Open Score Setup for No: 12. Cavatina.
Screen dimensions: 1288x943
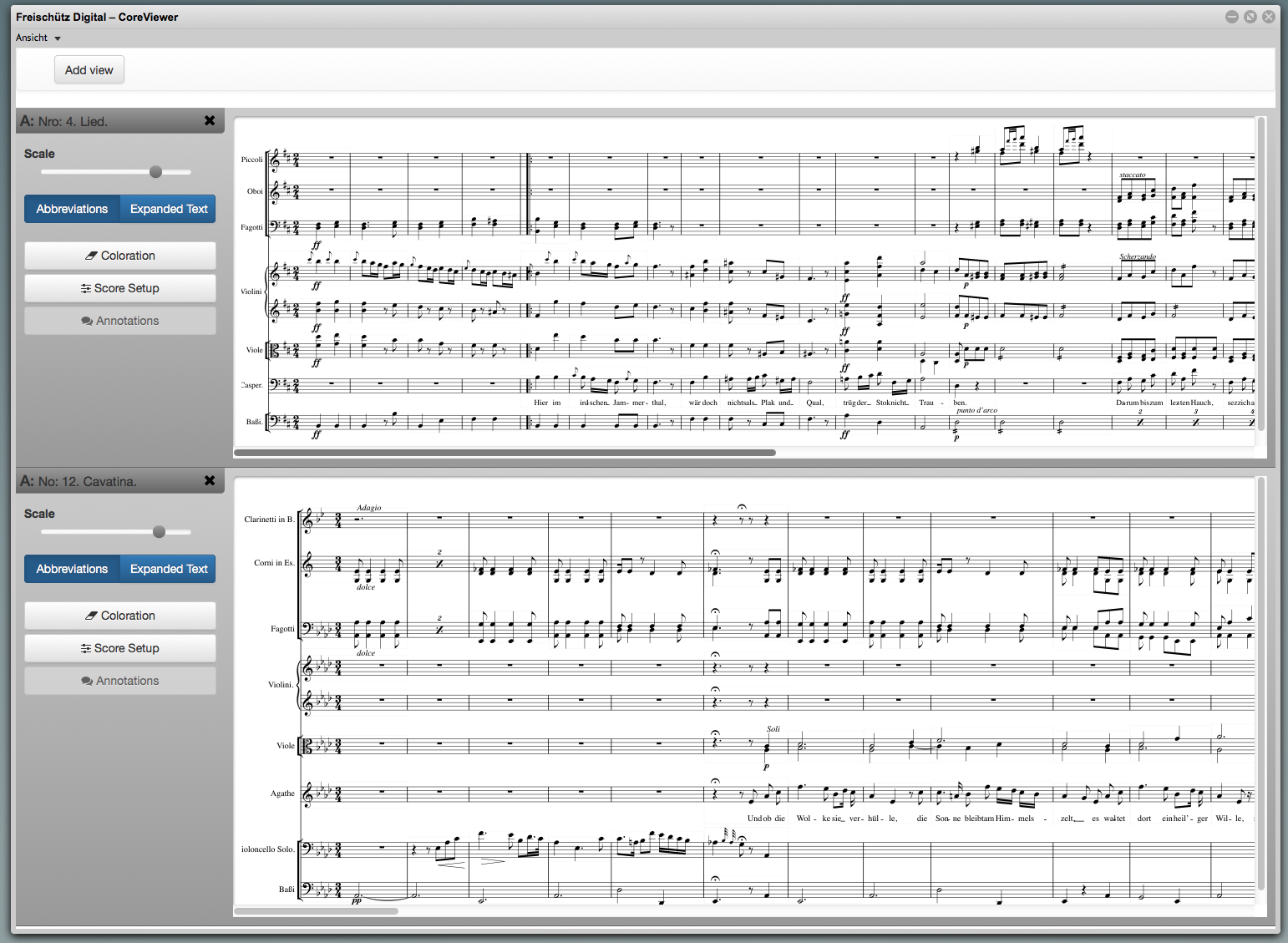coord(120,648)
